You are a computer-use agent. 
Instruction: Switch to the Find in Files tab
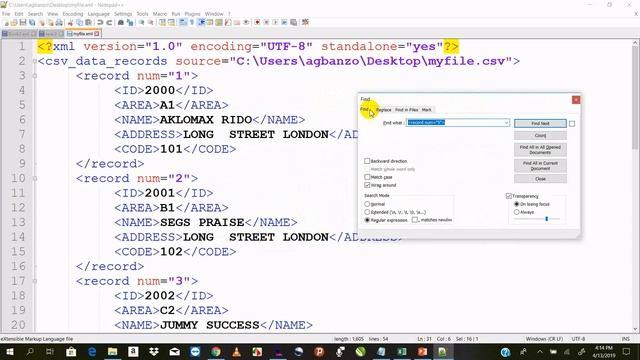coord(407,110)
